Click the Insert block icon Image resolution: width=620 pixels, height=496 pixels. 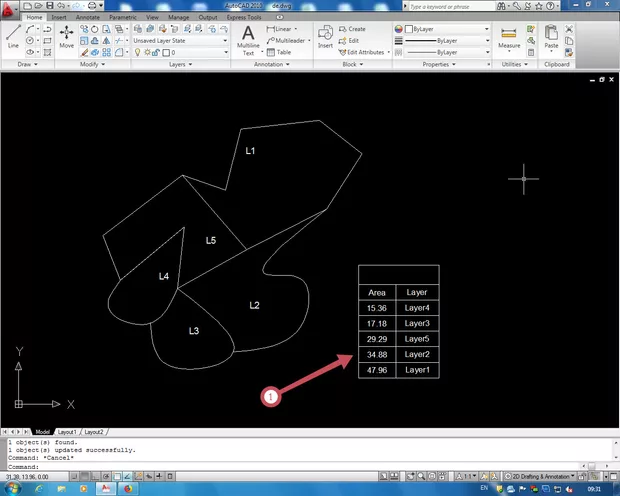coord(325,38)
